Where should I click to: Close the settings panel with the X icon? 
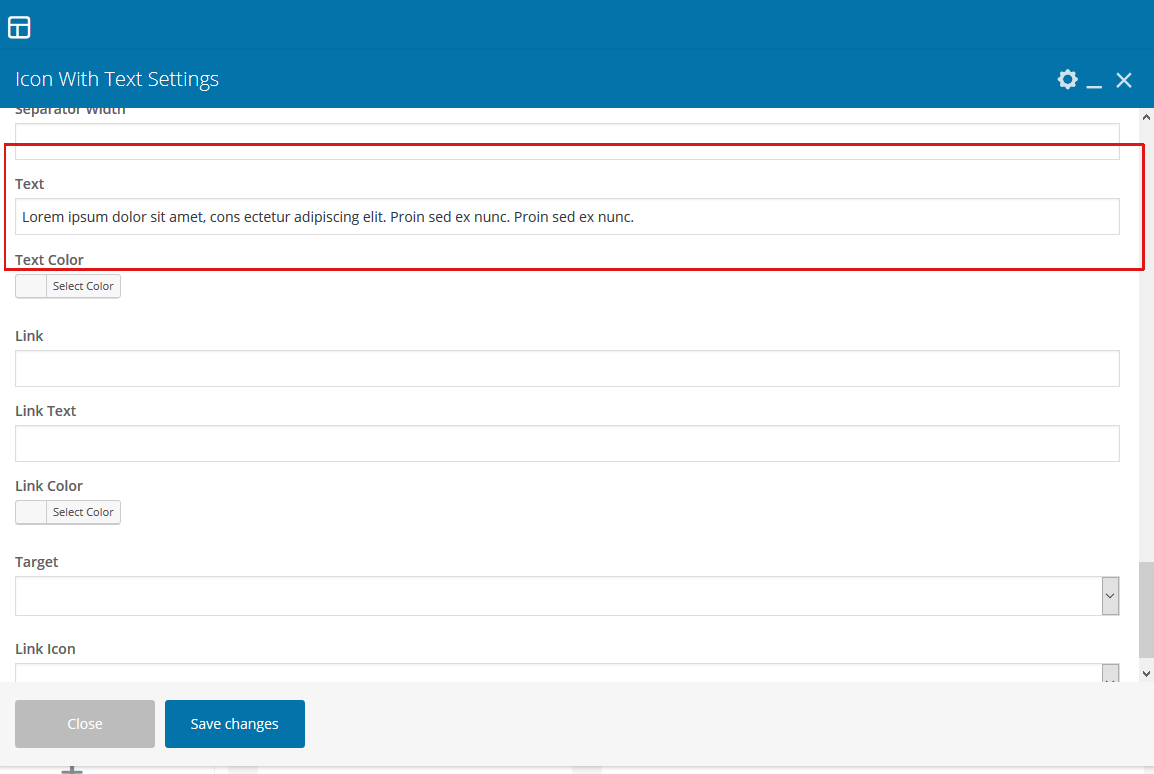(1124, 80)
